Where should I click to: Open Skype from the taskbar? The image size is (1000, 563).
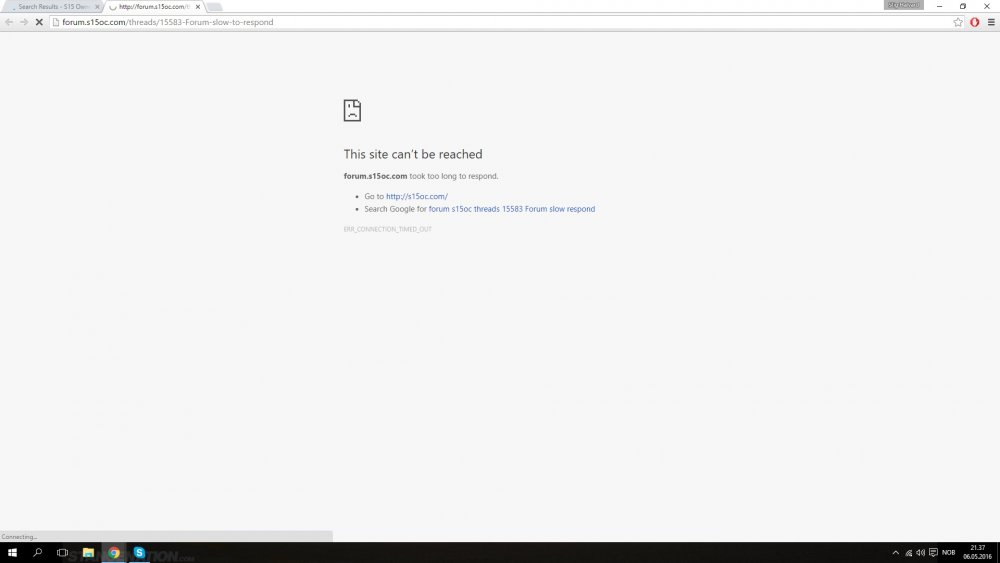tap(139, 553)
